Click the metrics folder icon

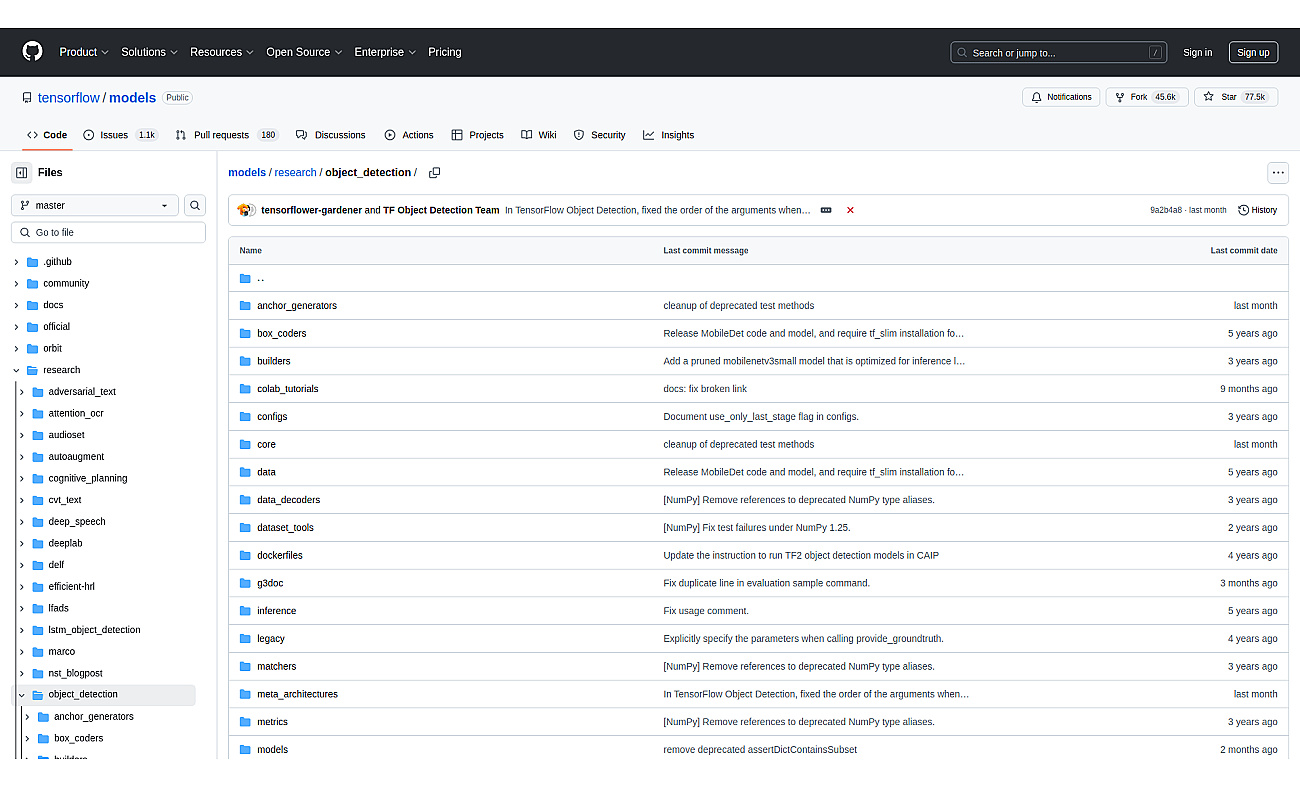coord(245,722)
